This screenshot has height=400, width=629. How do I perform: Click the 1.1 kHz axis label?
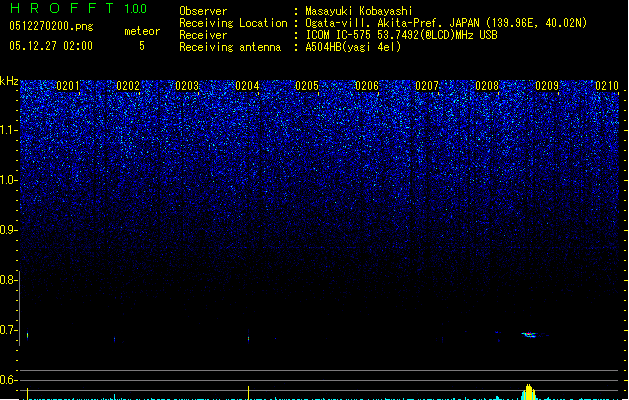click(x=8, y=130)
